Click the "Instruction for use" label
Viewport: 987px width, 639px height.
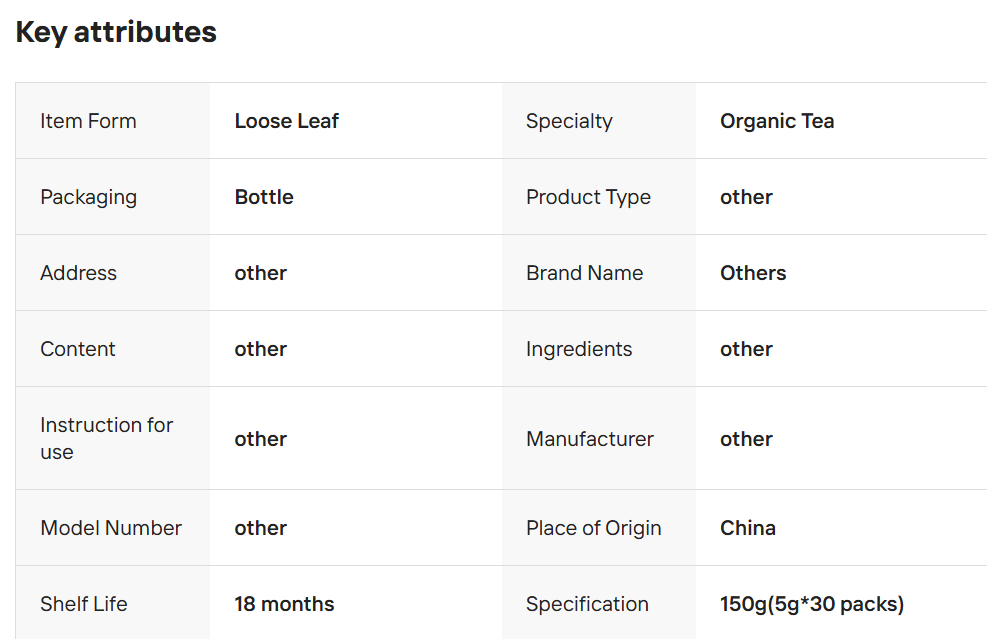point(106,438)
